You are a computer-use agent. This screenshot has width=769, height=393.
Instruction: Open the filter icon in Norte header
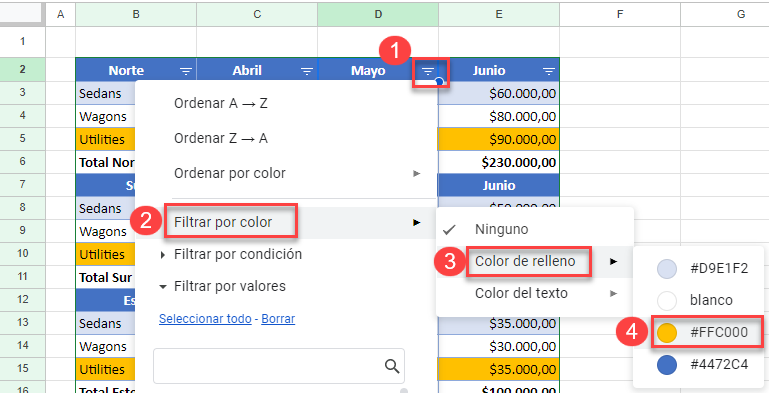pos(186,71)
